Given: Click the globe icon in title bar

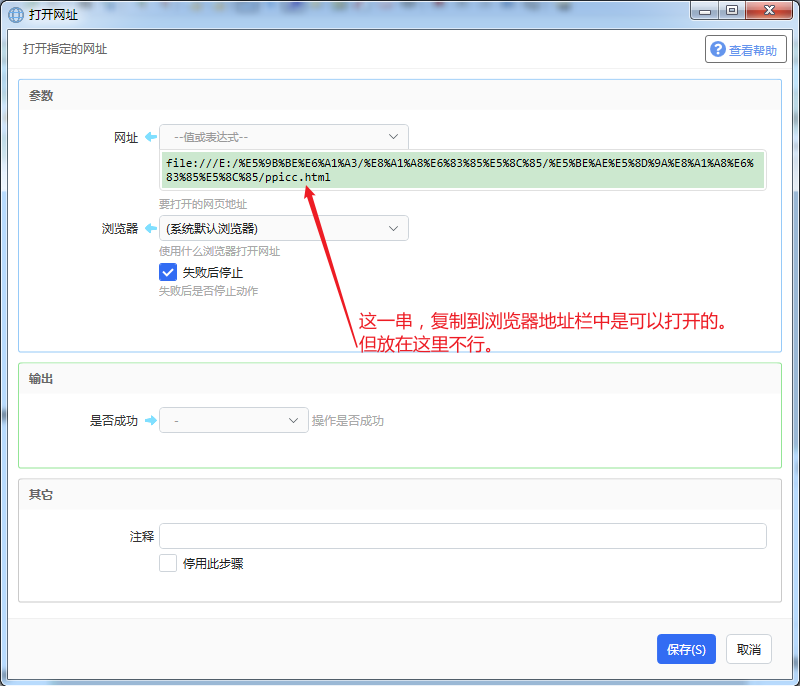Looking at the screenshot, I should (16, 15).
